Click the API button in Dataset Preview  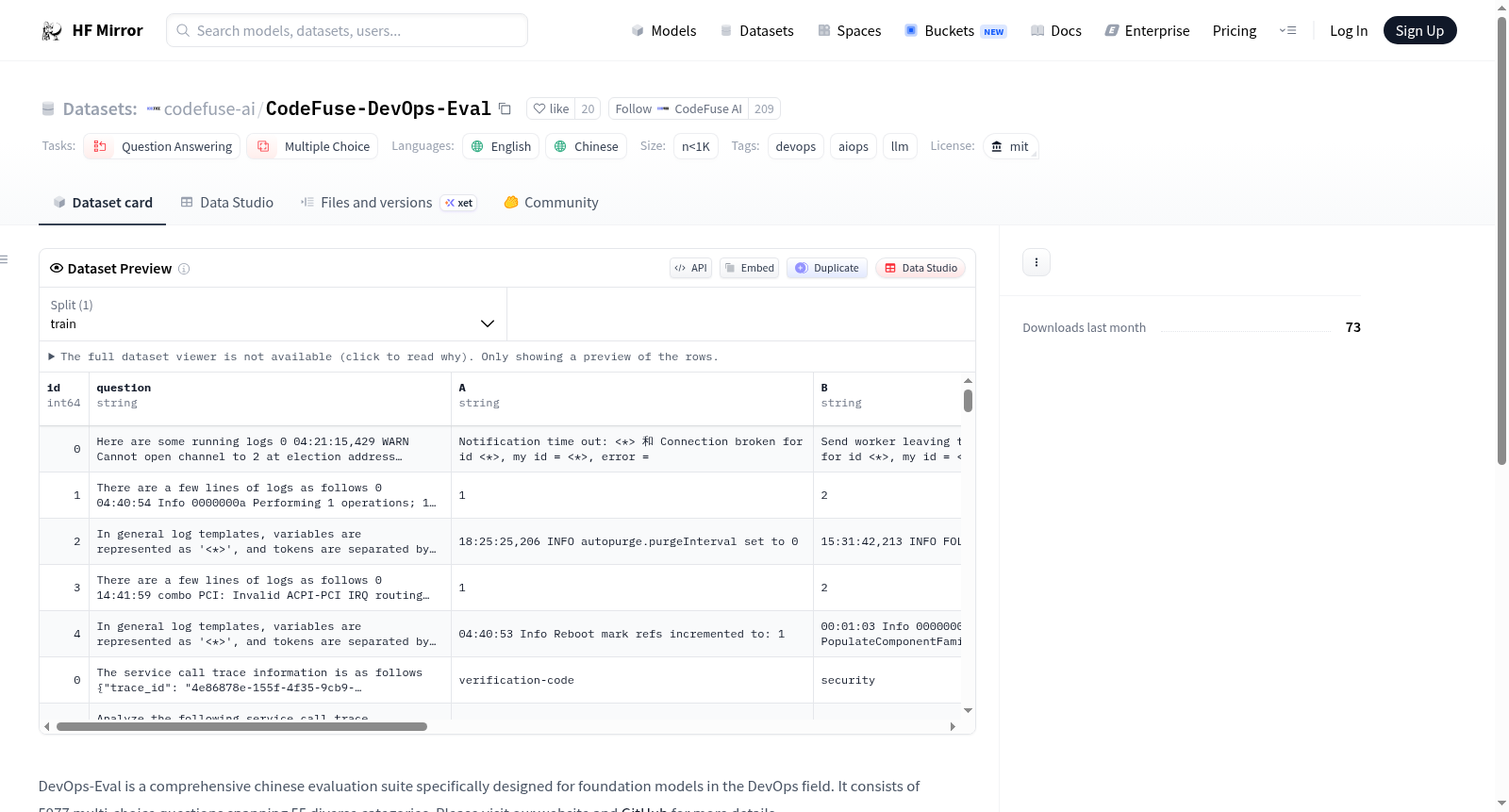click(690, 268)
